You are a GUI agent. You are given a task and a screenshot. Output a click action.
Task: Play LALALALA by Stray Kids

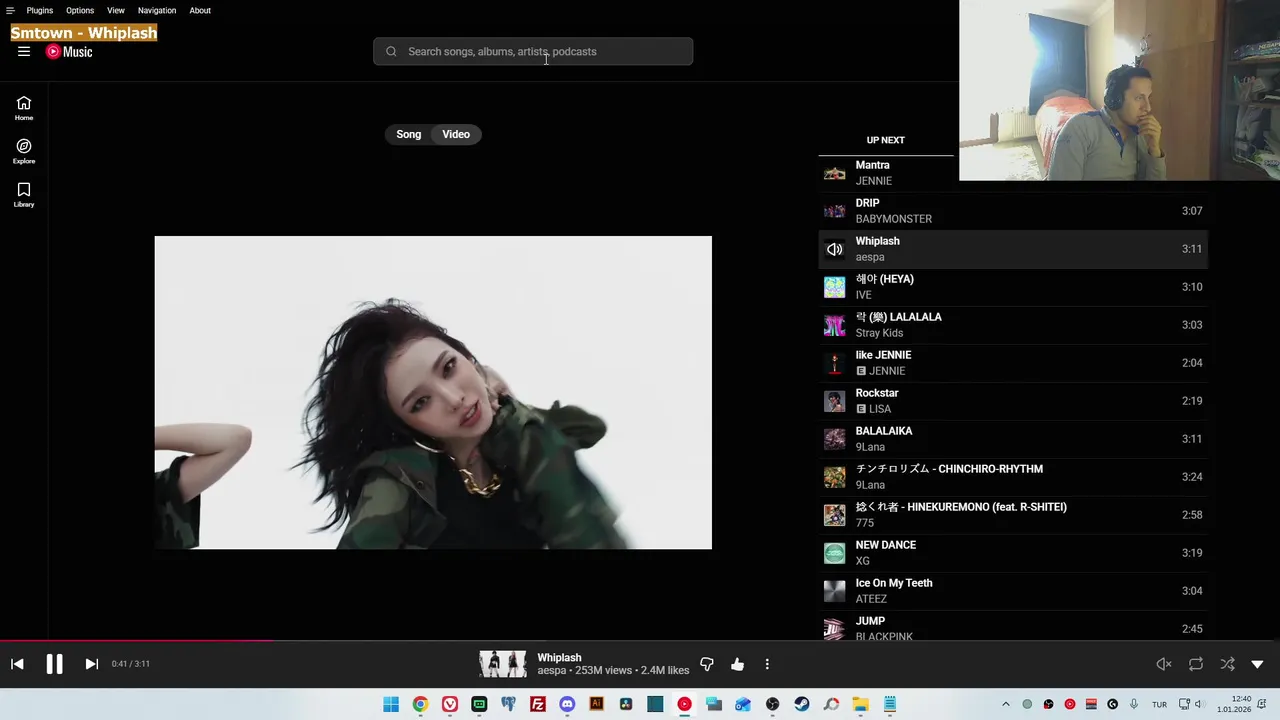(x=1013, y=325)
